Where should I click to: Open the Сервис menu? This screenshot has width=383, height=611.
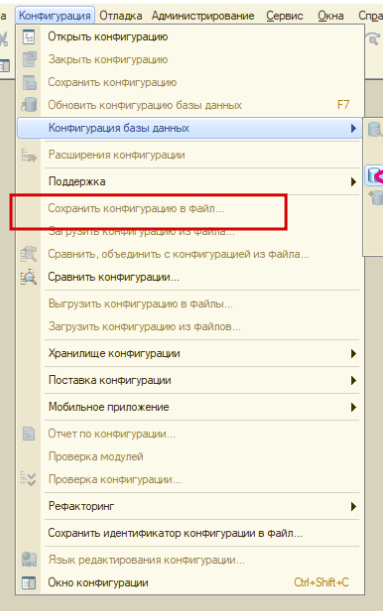(284, 16)
